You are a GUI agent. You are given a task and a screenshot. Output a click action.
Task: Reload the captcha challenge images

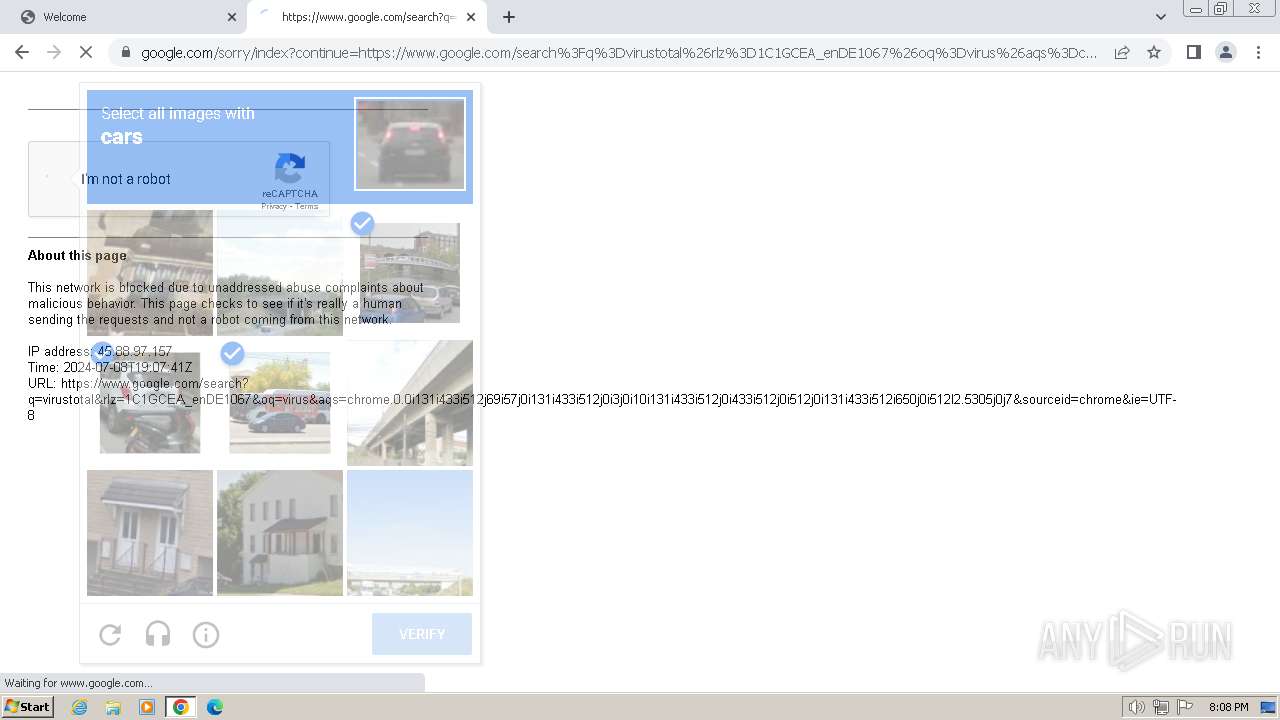point(110,634)
